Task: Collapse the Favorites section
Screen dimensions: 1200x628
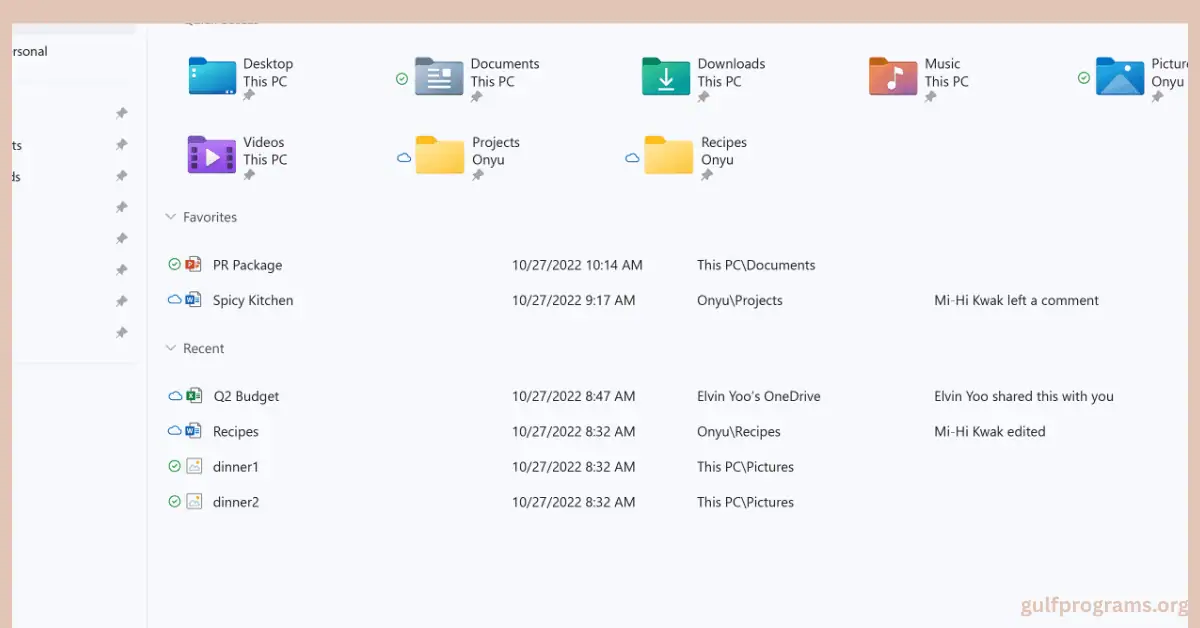Action: [x=169, y=216]
